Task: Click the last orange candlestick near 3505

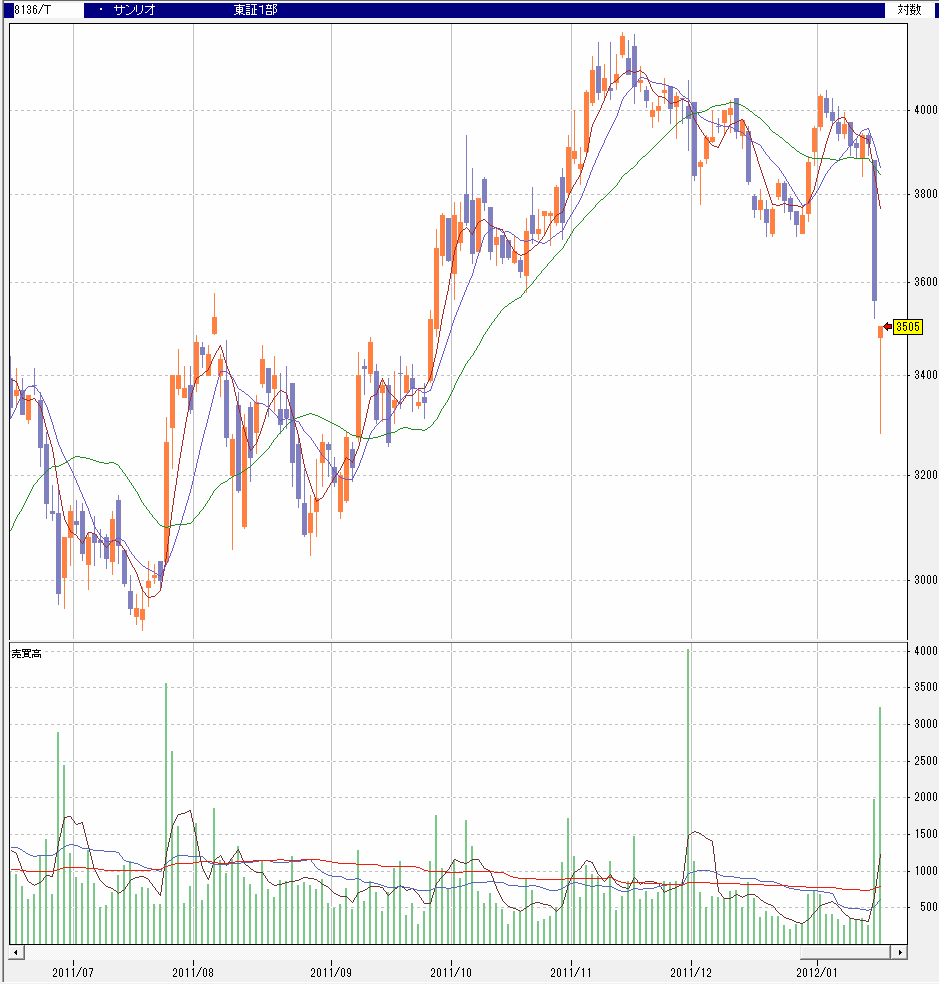Action: [880, 379]
